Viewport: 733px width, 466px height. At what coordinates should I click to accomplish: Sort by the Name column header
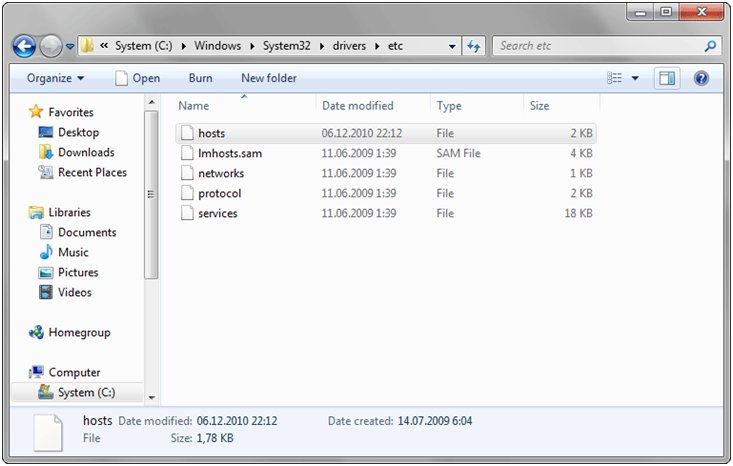click(x=194, y=106)
